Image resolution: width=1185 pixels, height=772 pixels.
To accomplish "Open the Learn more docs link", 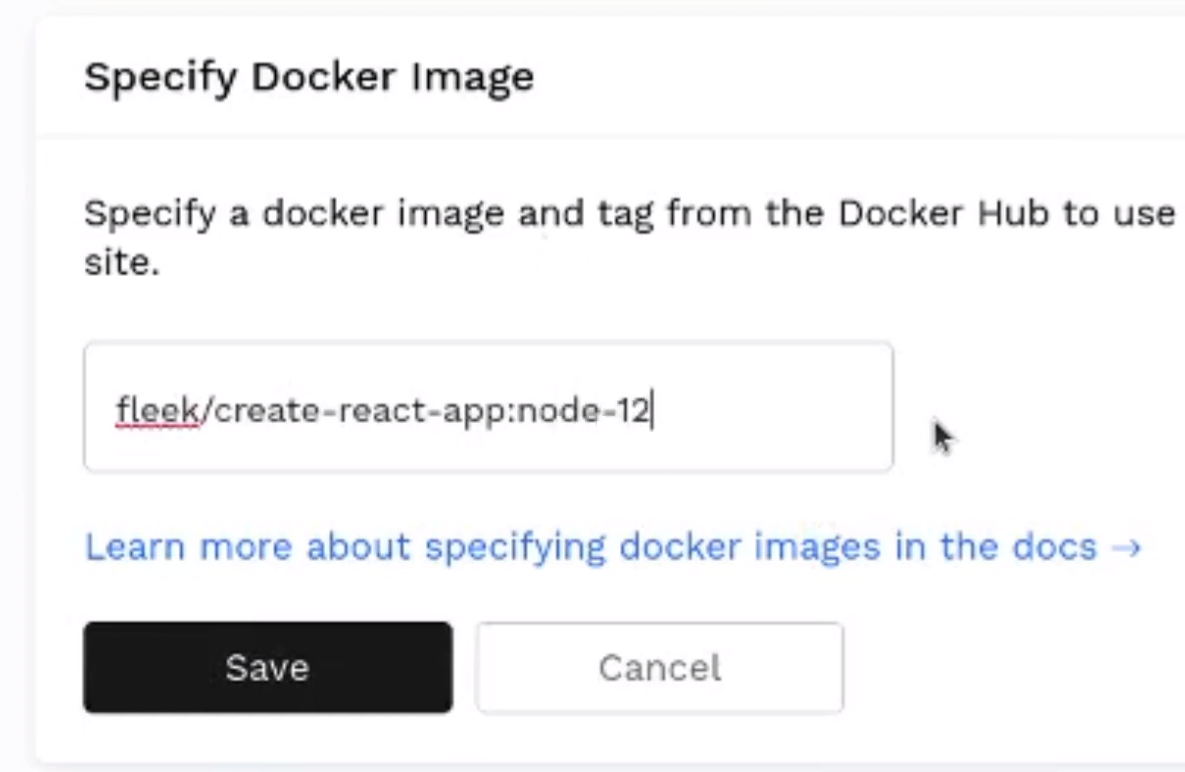I will 590,547.
